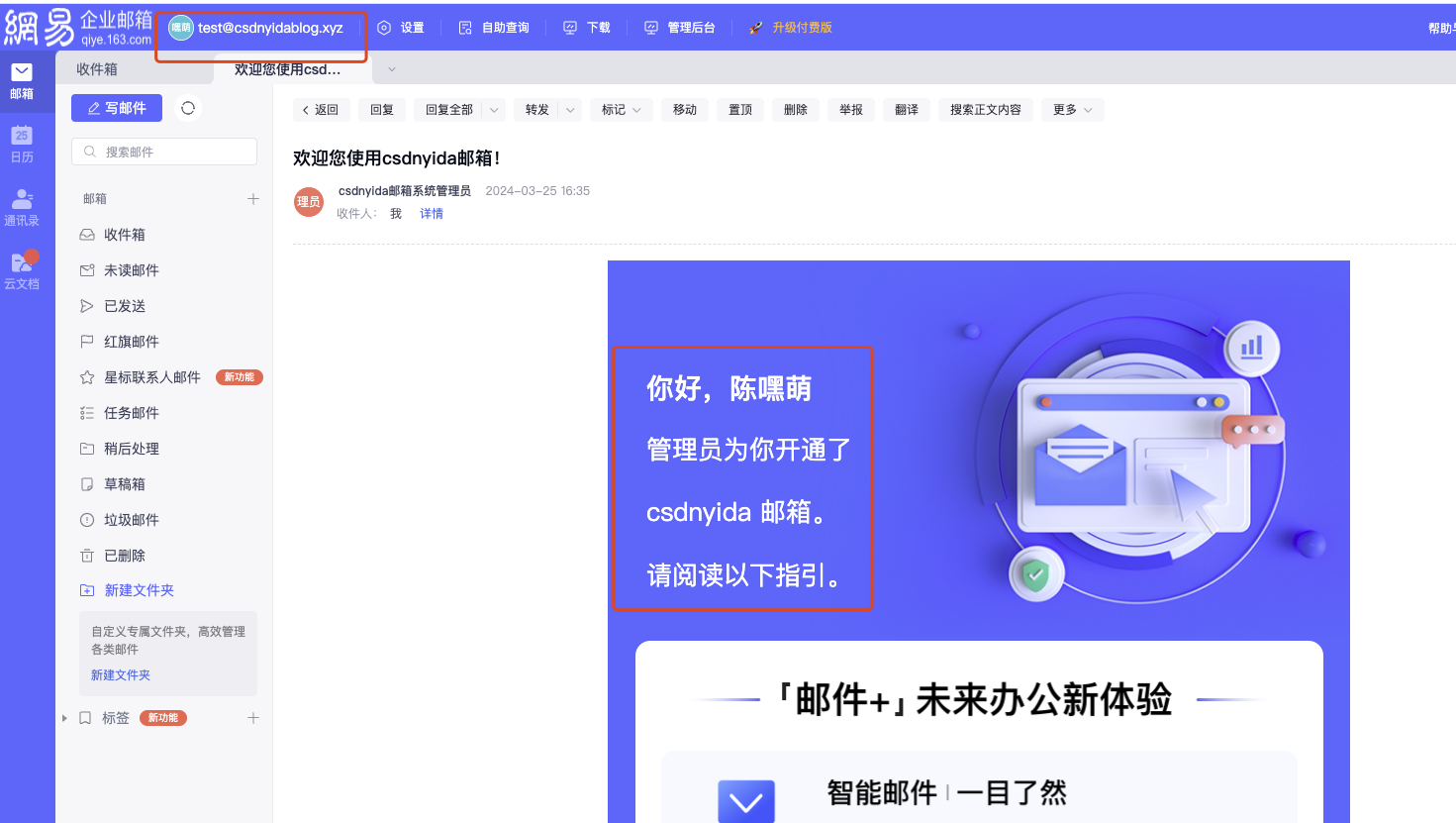Click the NetEase 企业邮箱 logo
Image resolution: width=1456 pixels, height=823 pixels.
78,27
